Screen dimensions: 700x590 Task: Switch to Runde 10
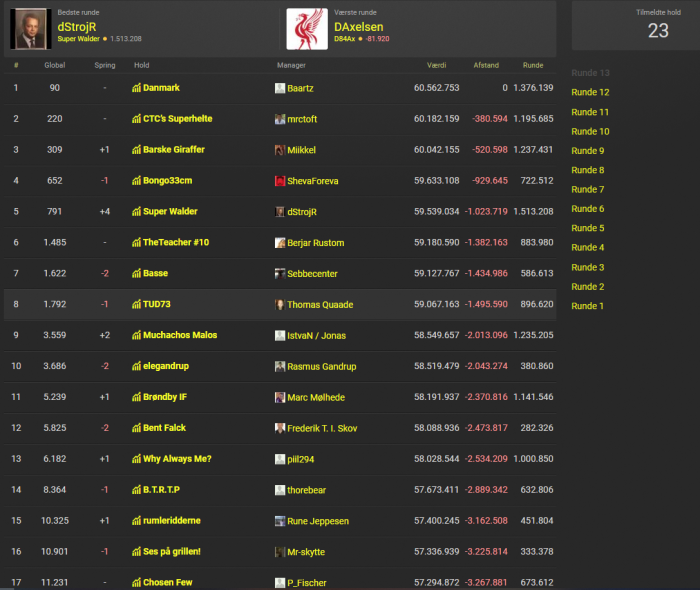pos(590,132)
